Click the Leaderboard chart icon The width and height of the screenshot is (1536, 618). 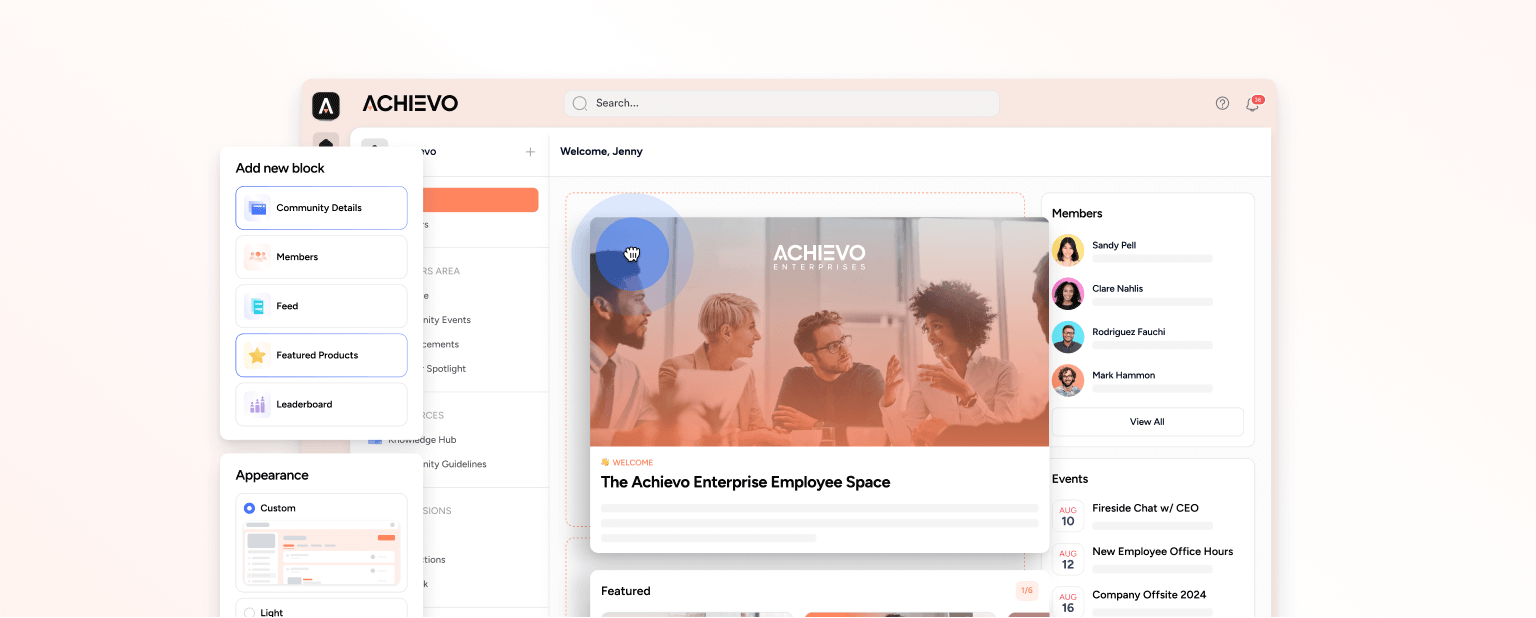[x=258, y=404]
